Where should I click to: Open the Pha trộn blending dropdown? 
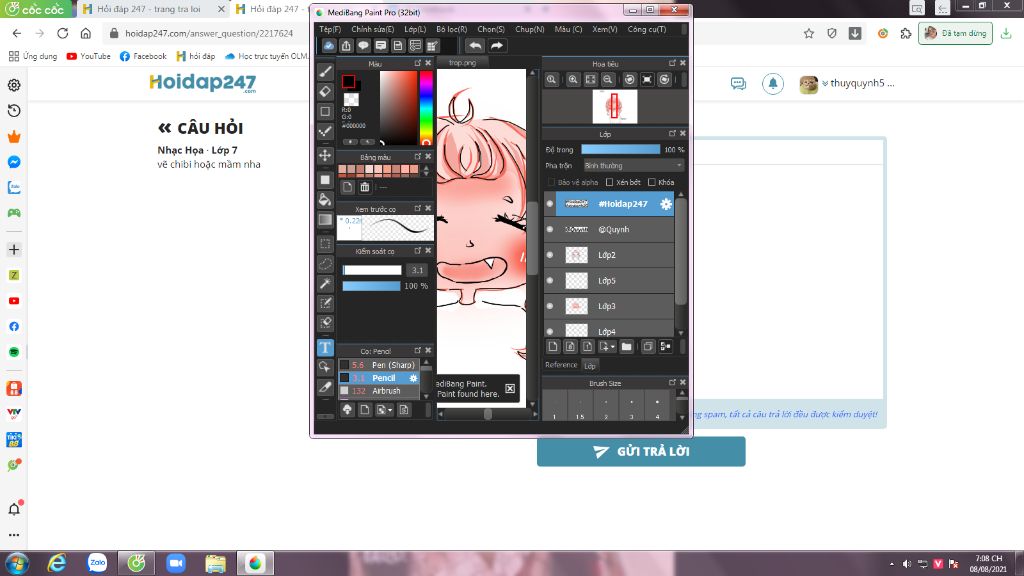coord(633,166)
